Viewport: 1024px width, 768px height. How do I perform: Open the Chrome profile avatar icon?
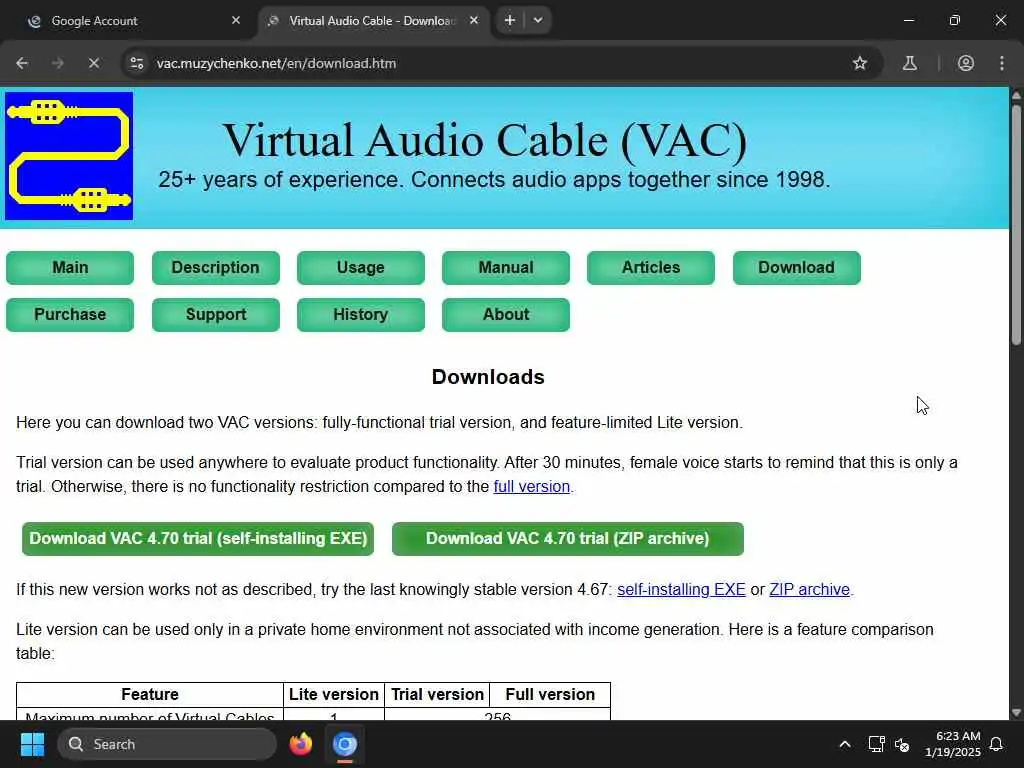coord(966,63)
